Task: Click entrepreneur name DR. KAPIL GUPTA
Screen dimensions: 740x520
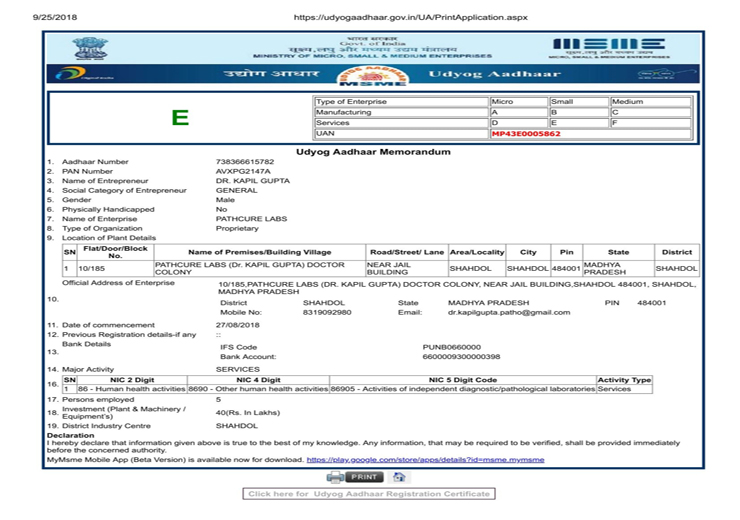Action: 252,181
